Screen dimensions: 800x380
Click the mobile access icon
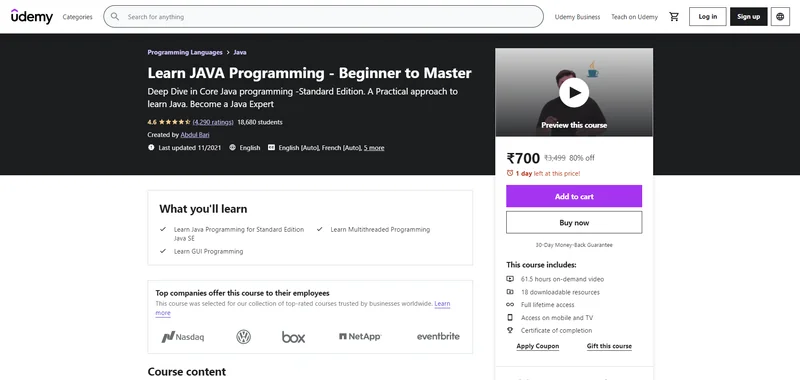[x=510, y=317]
